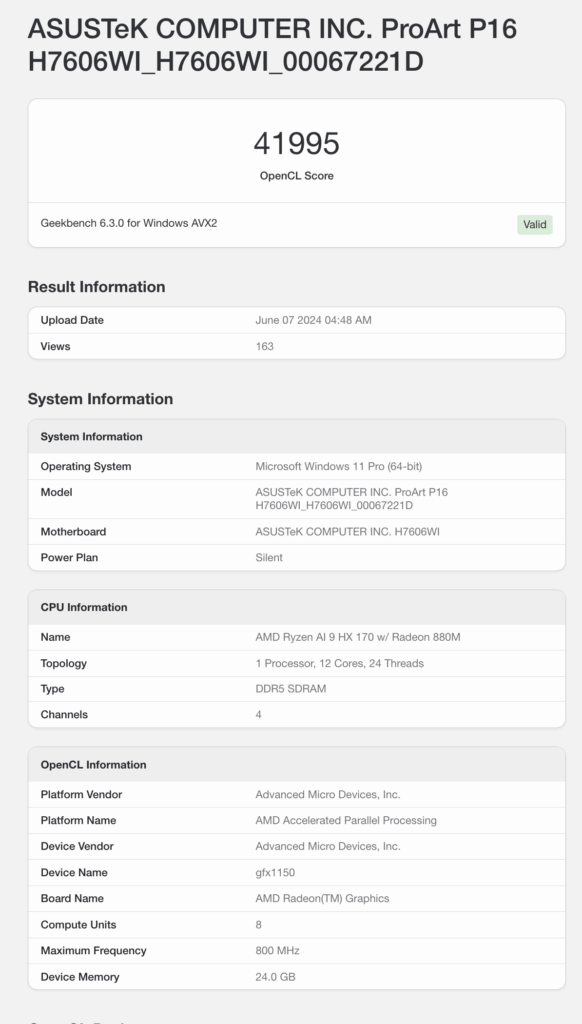Screen dimensions: 582x1024
Task: Select the Upload Date value June 07 2024
Action: click(x=314, y=320)
